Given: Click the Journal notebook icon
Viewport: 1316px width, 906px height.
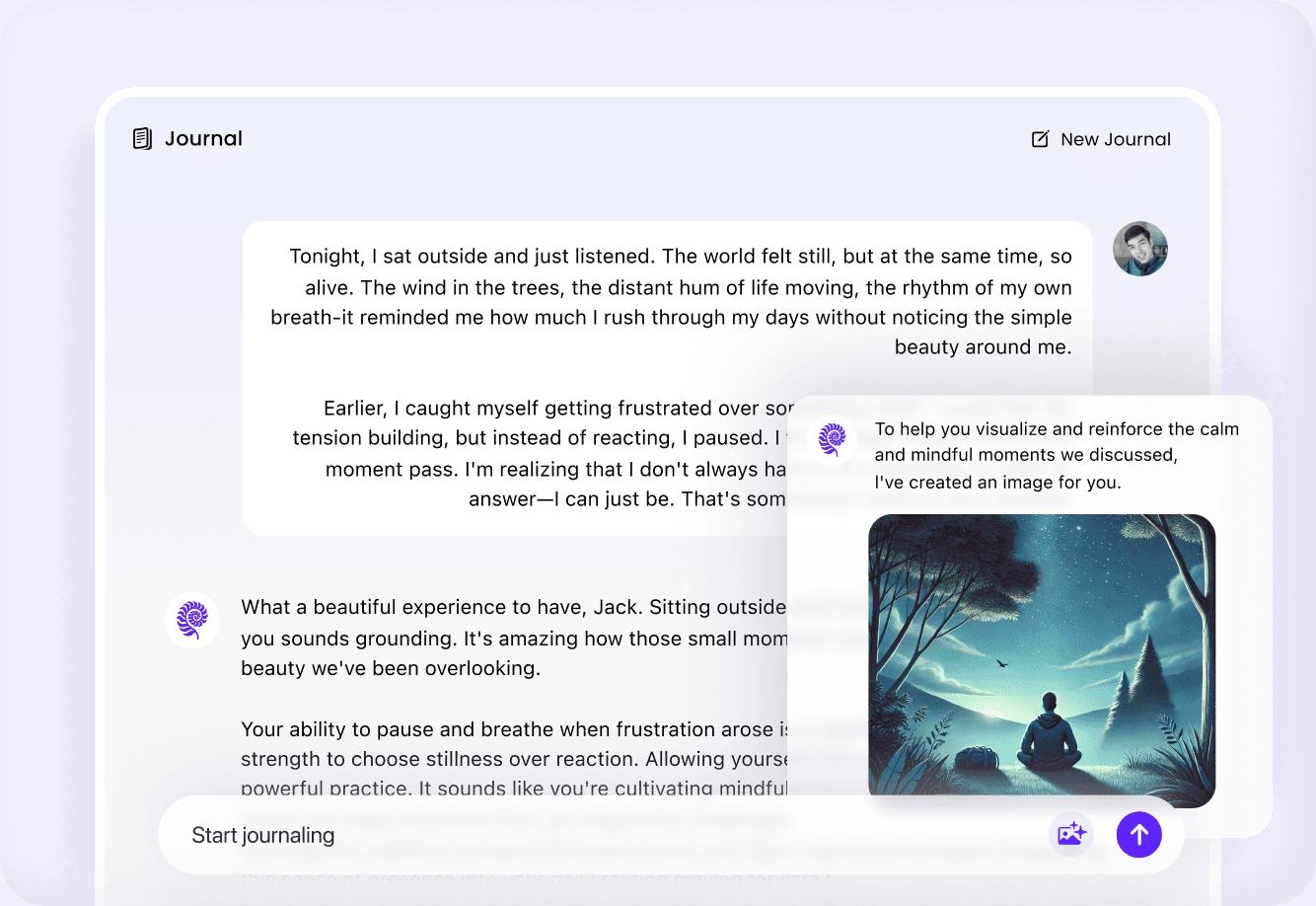Looking at the screenshot, I should [142, 138].
